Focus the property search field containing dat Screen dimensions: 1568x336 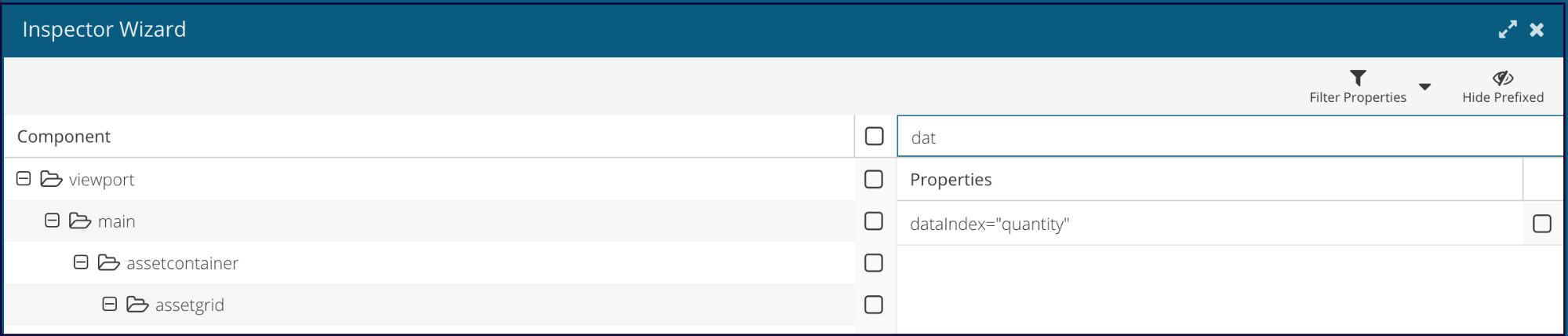point(1230,137)
